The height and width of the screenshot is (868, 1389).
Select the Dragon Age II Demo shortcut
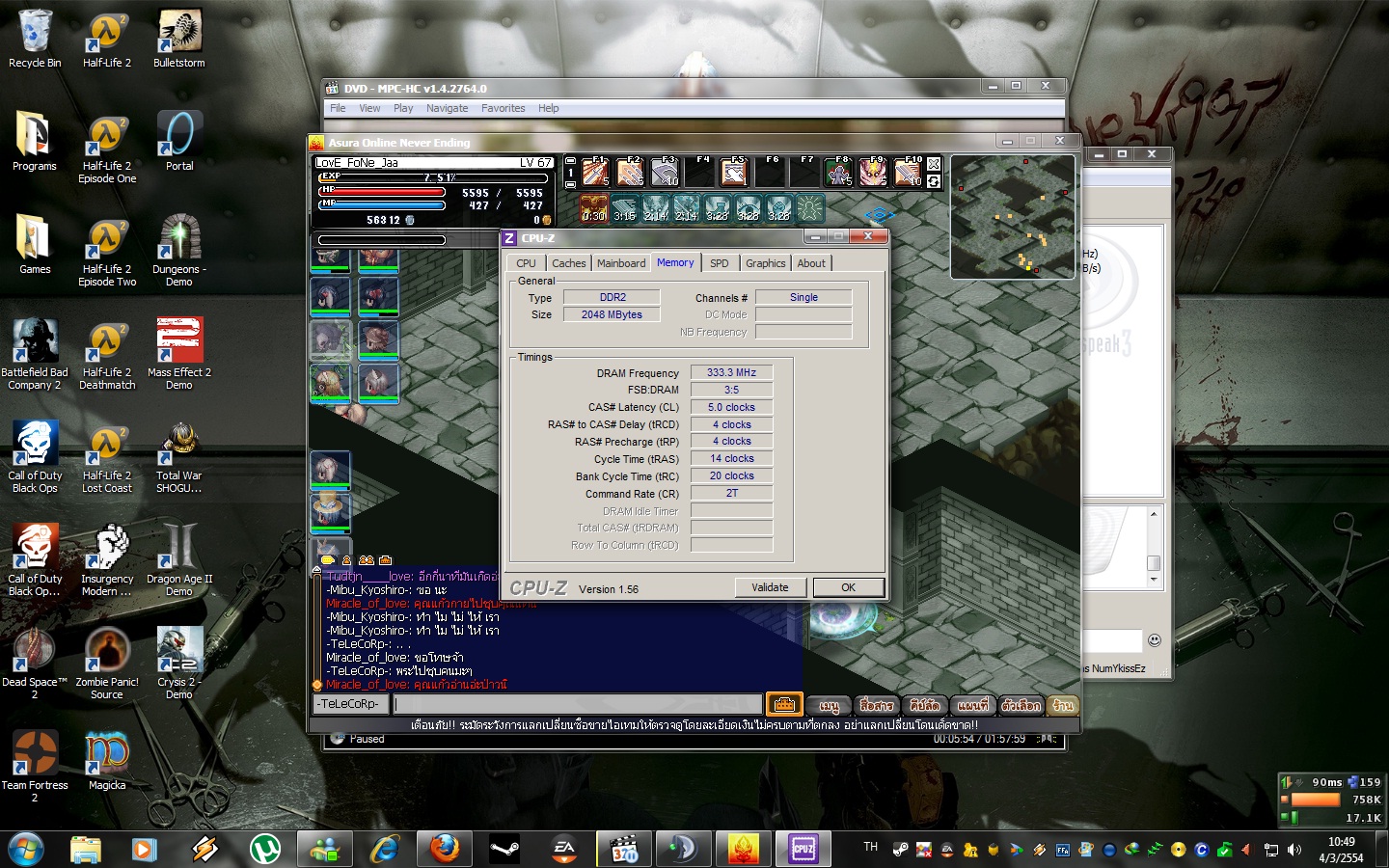[x=179, y=560]
